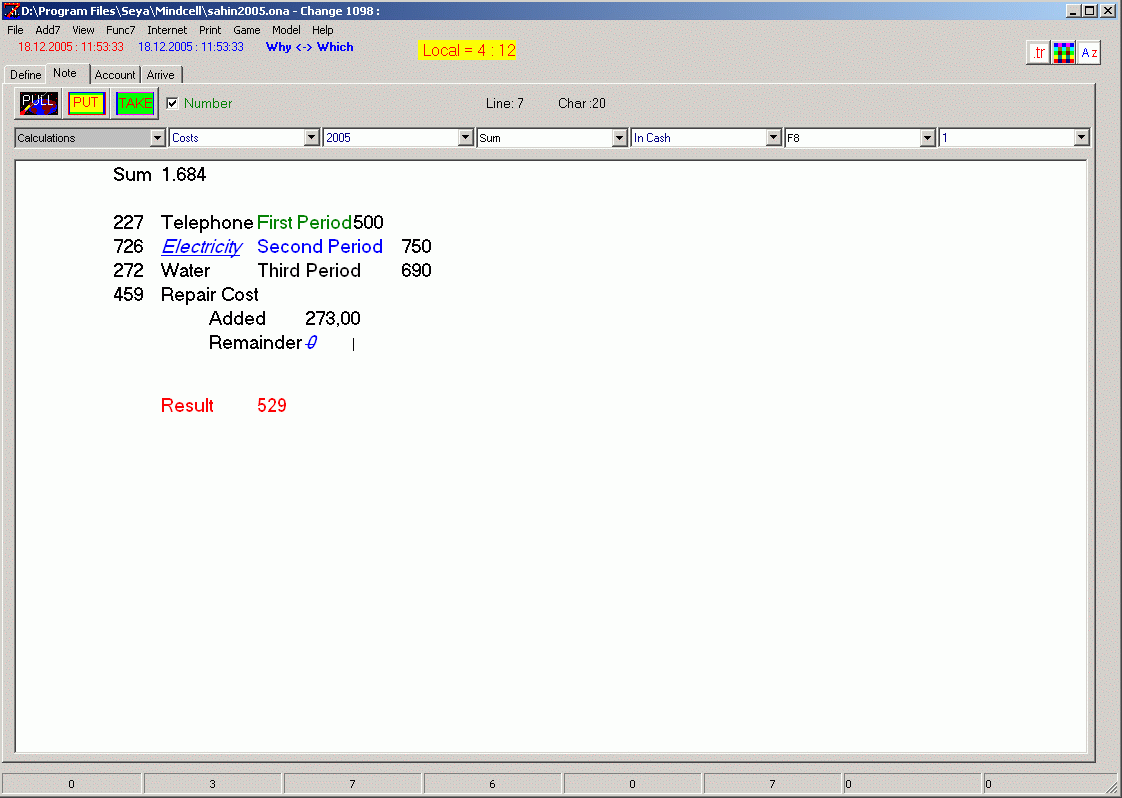This screenshot has width=1122, height=798.
Task: Click the Mindcell title bar app icon
Action: pyautogui.click(x=10, y=10)
